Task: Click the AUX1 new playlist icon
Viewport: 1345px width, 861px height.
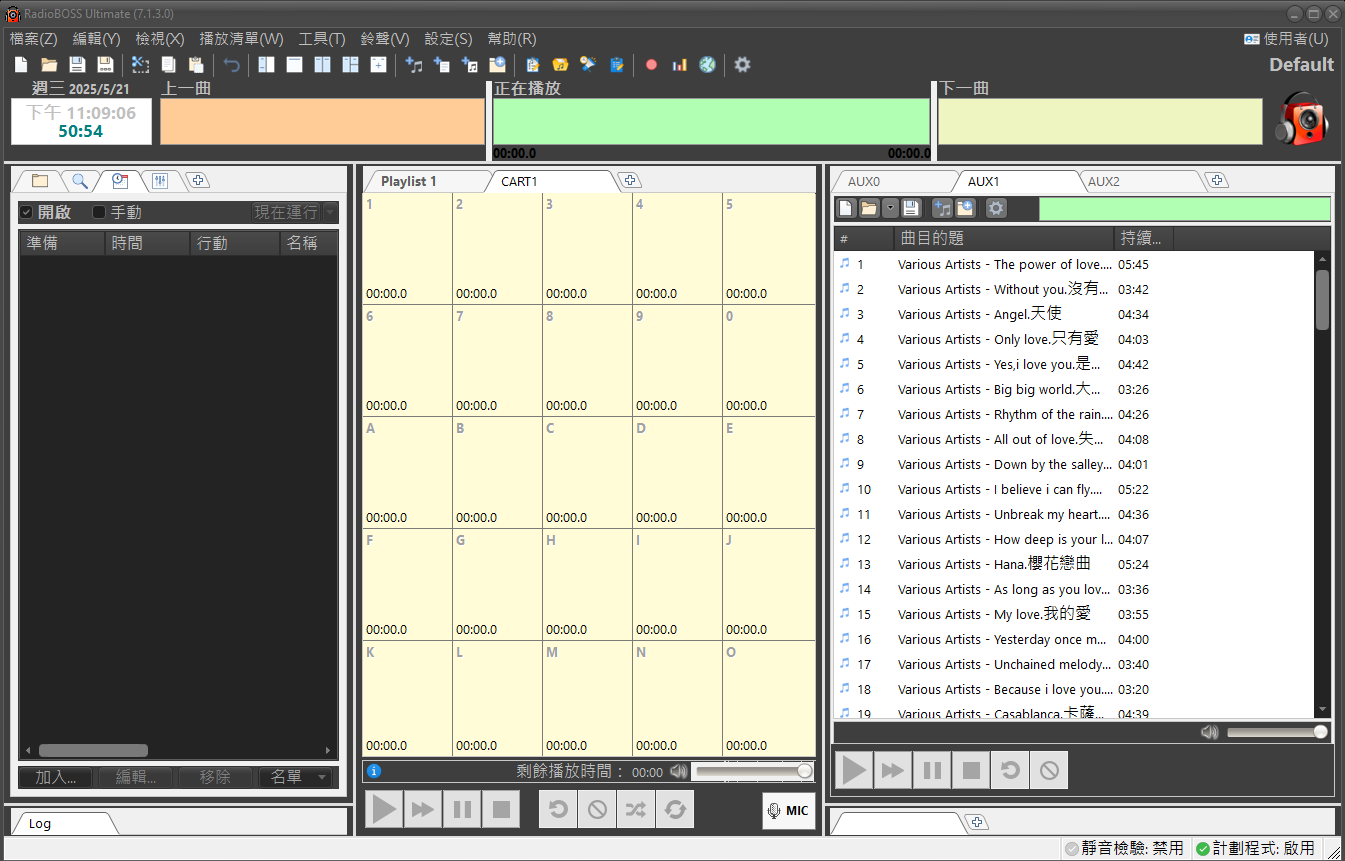Action: pos(846,208)
